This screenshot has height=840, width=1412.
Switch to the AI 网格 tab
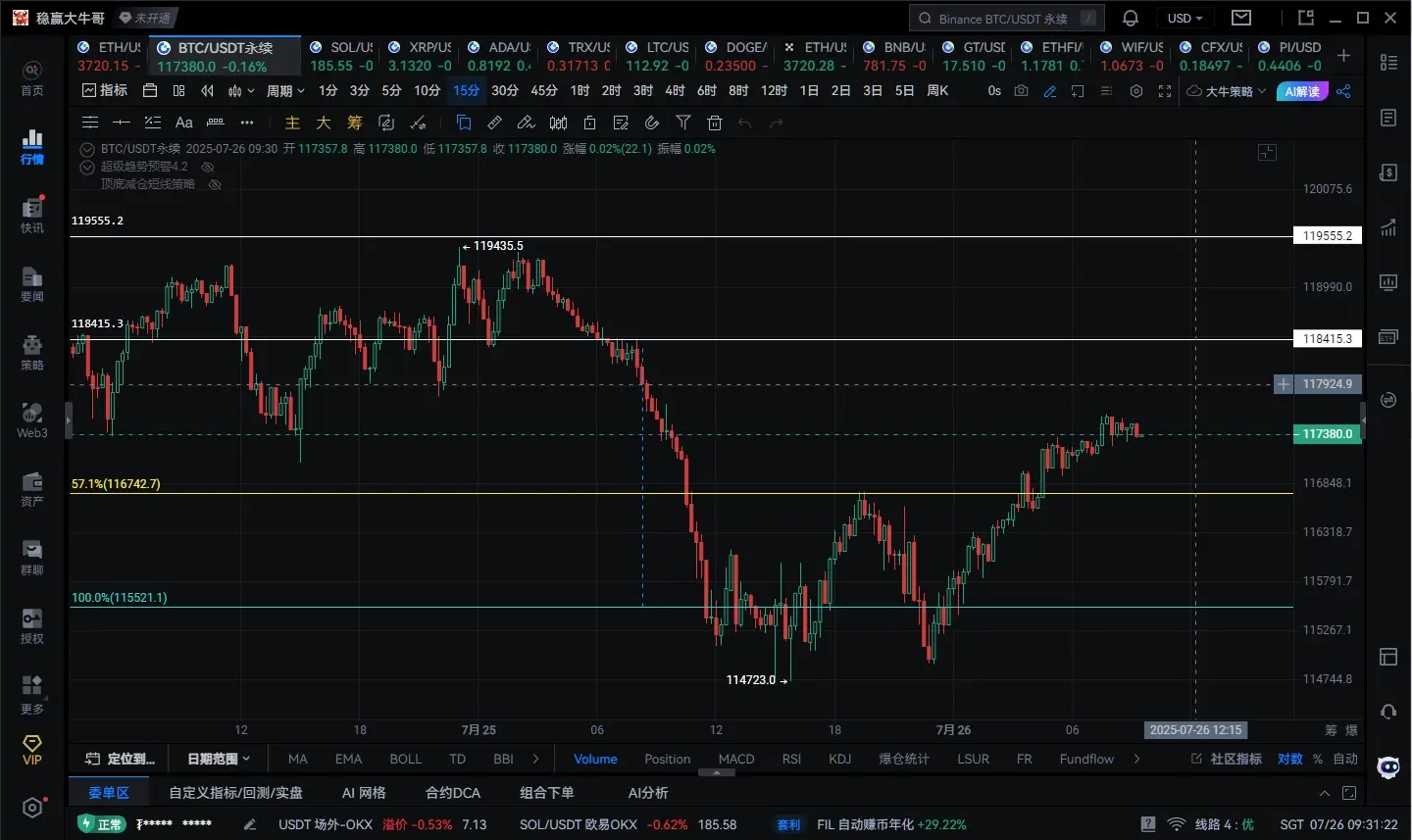coord(364,793)
